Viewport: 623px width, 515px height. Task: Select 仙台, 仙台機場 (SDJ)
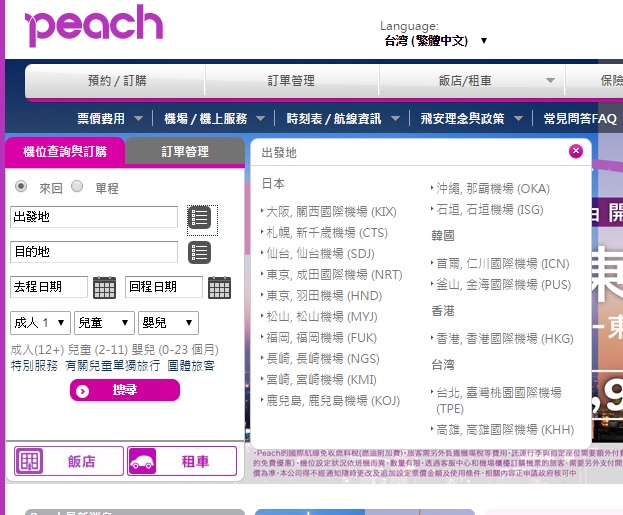point(320,254)
